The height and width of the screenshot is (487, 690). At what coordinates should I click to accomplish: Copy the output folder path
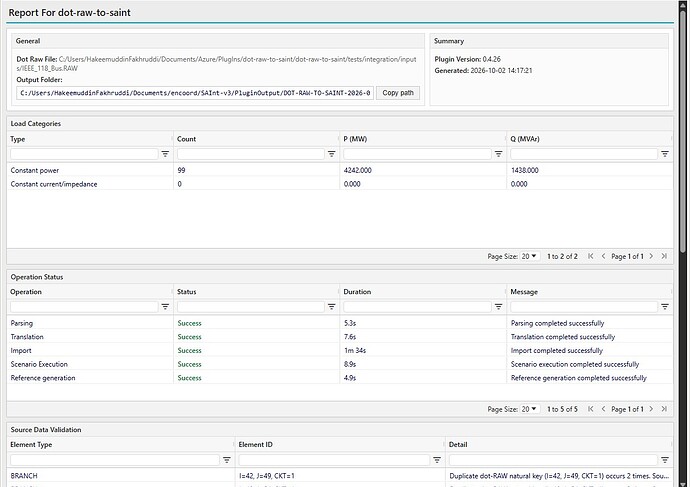pos(398,93)
